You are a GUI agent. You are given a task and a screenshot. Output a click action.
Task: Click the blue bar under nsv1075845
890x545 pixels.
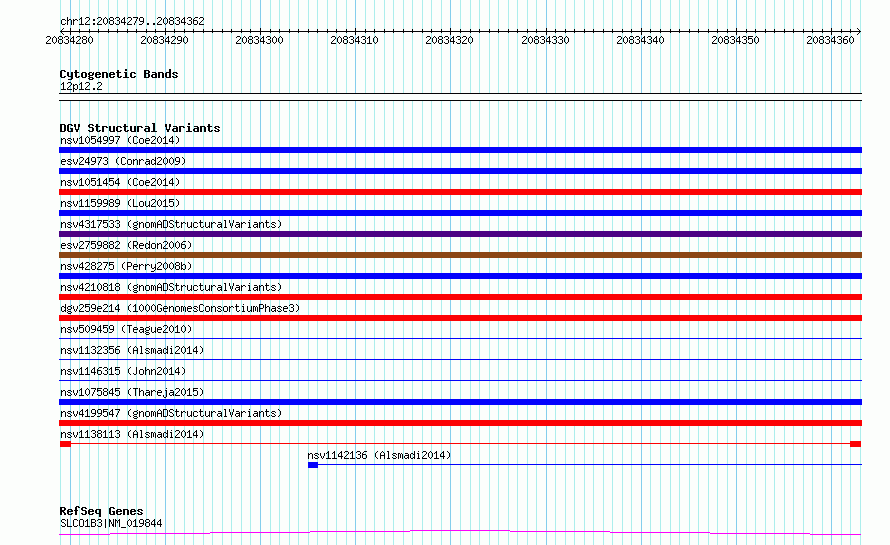click(x=460, y=402)
